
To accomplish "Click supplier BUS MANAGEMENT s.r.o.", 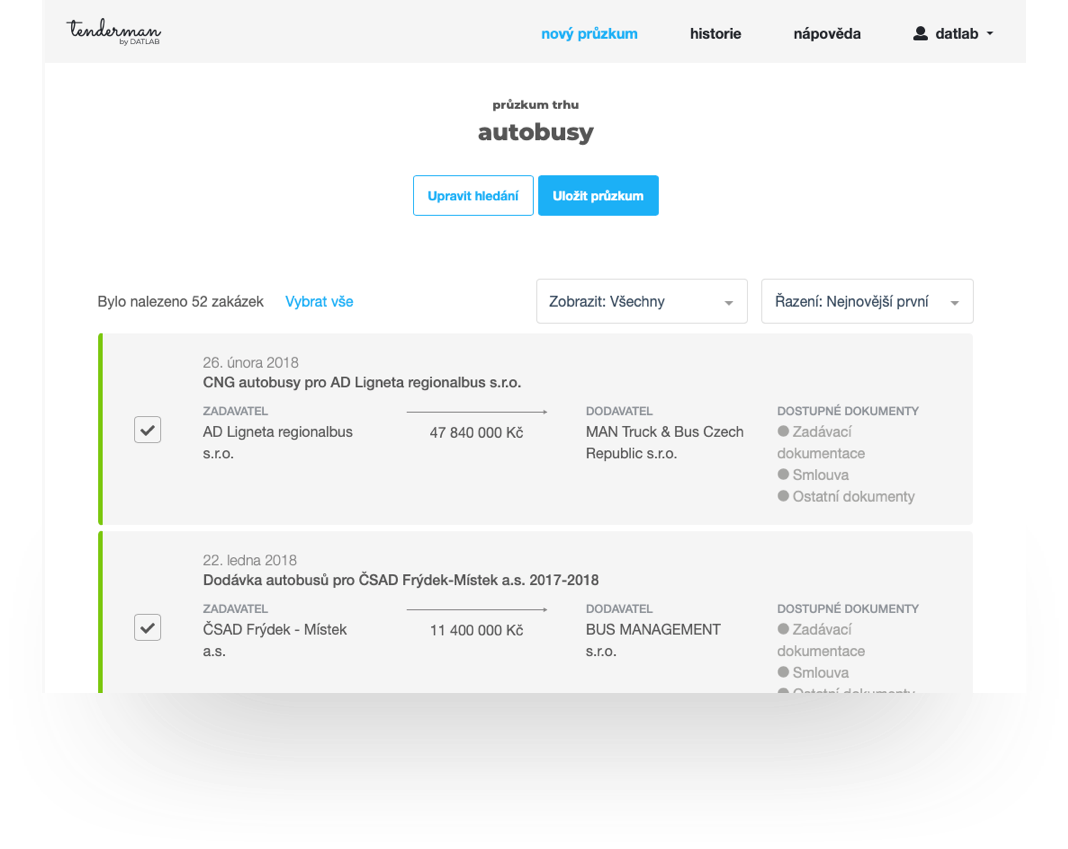I will (653, 640).
